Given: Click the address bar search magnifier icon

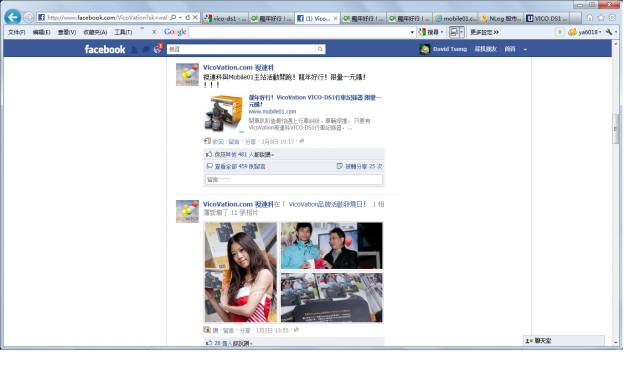Looking at the screenshot, I should 173,18.
